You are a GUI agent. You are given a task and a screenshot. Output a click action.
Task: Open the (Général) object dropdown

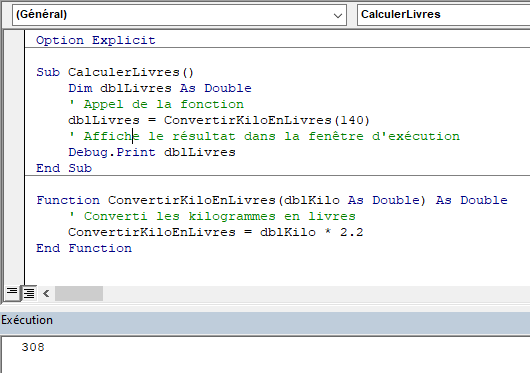pos(179,15)
